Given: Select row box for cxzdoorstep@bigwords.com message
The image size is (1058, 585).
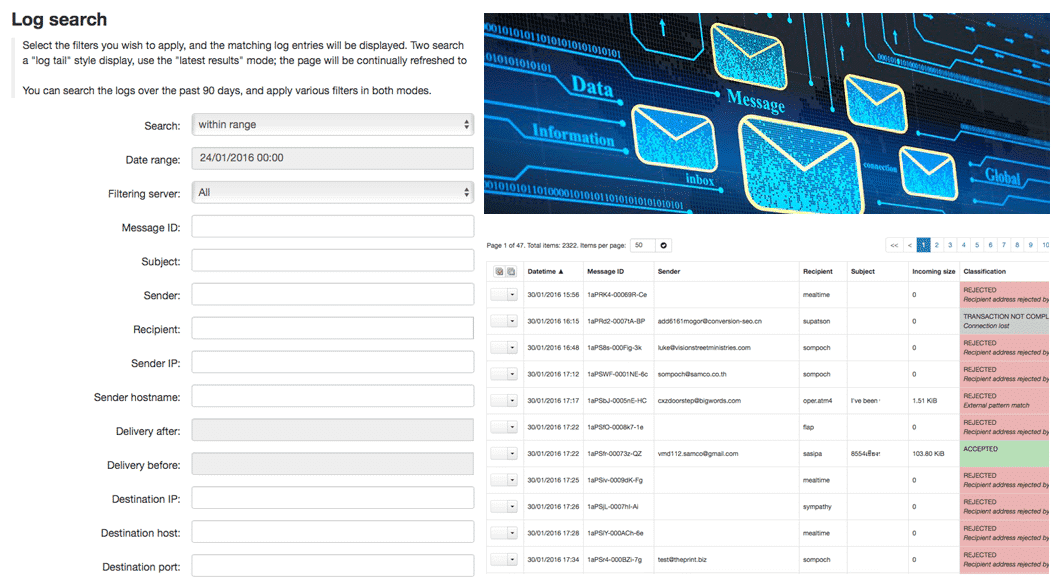Looking at the screenshot, I should (498, 401).
